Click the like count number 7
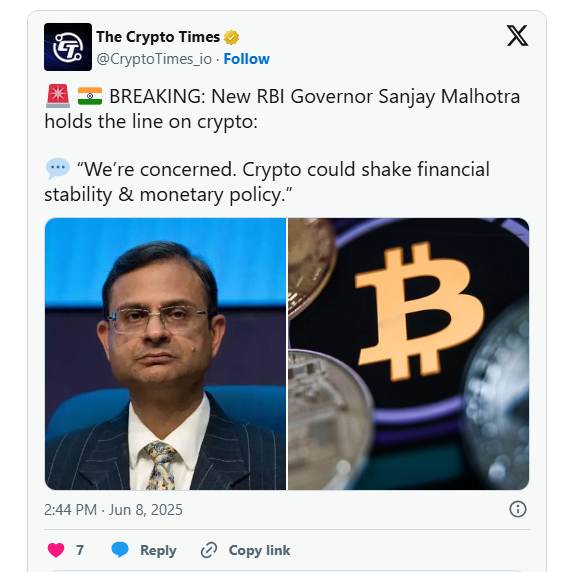581x572 pixels. 80,550
